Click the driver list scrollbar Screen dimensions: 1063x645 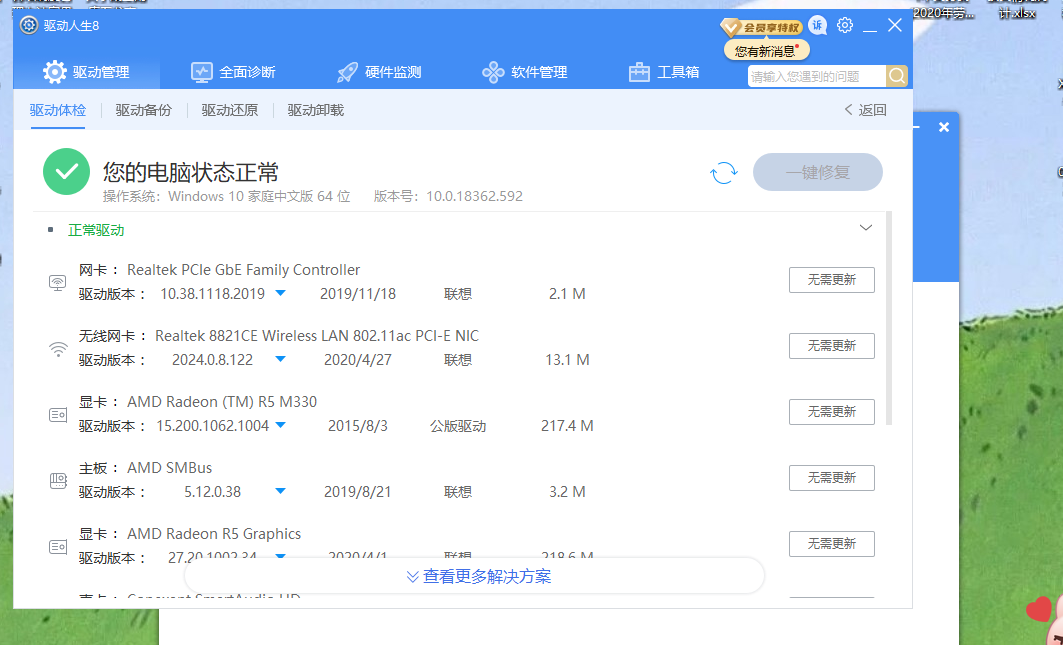[x=889, y=319]
